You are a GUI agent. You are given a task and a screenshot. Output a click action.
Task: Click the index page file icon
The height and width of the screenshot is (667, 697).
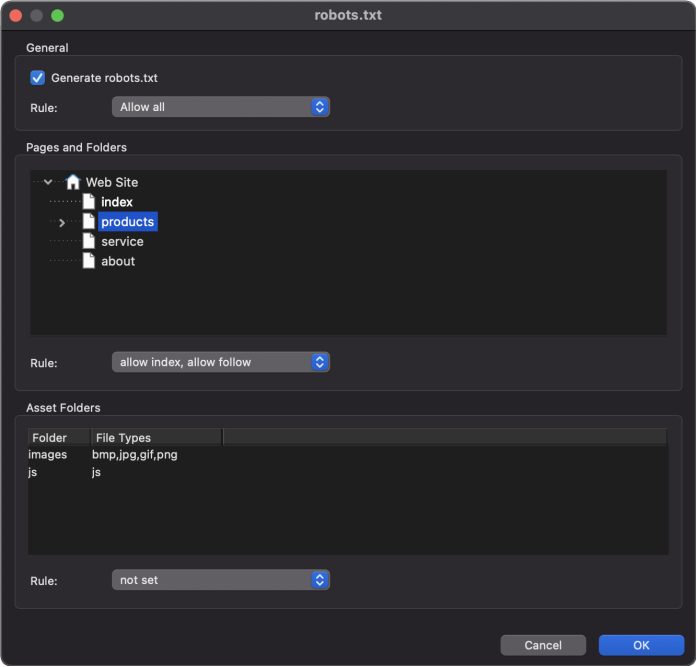89,202
